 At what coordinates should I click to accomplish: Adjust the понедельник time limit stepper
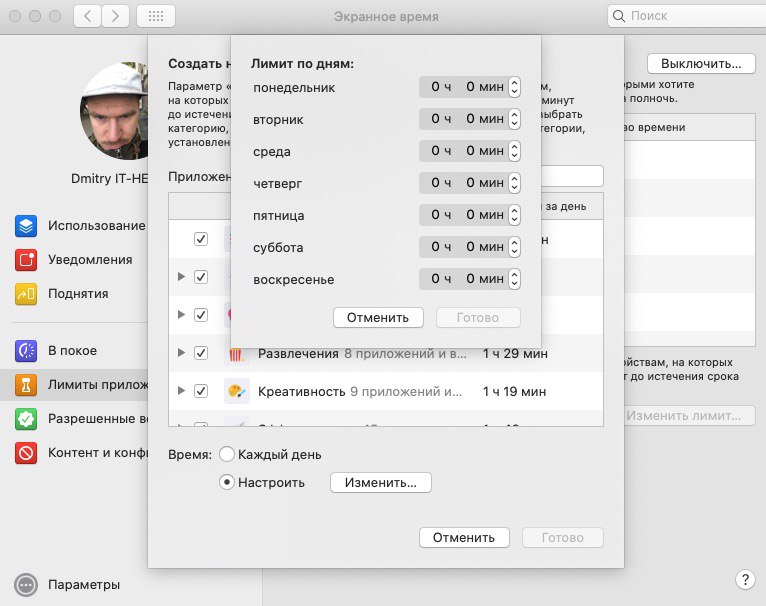514,88
